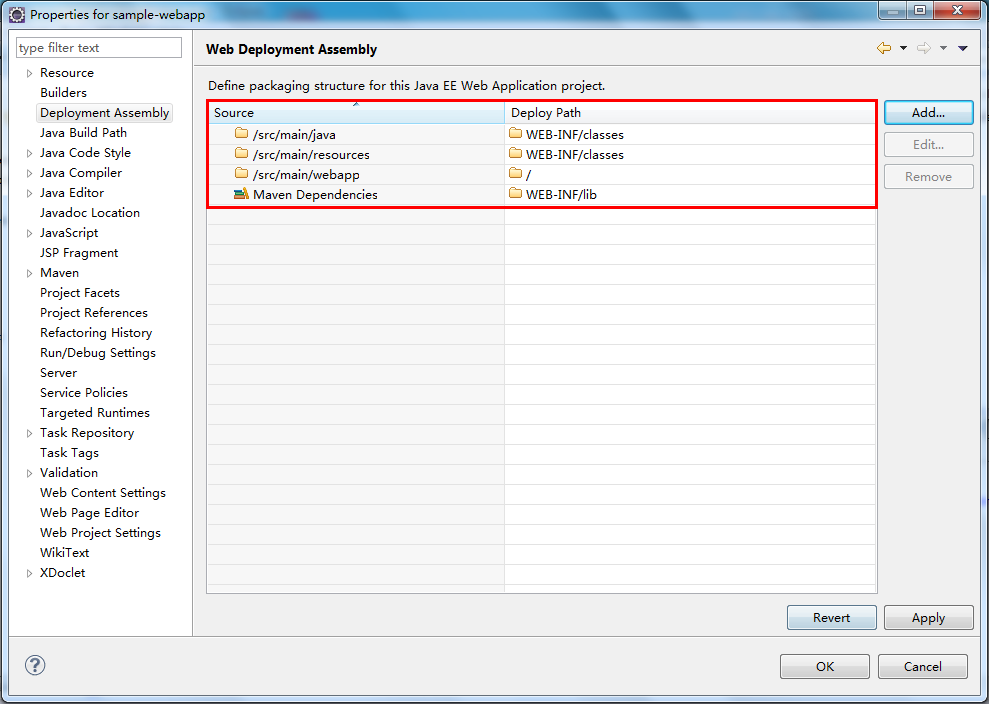Open Refactoring History page
The width and height of the screenshot is (989, 704).
pos(96,333)
